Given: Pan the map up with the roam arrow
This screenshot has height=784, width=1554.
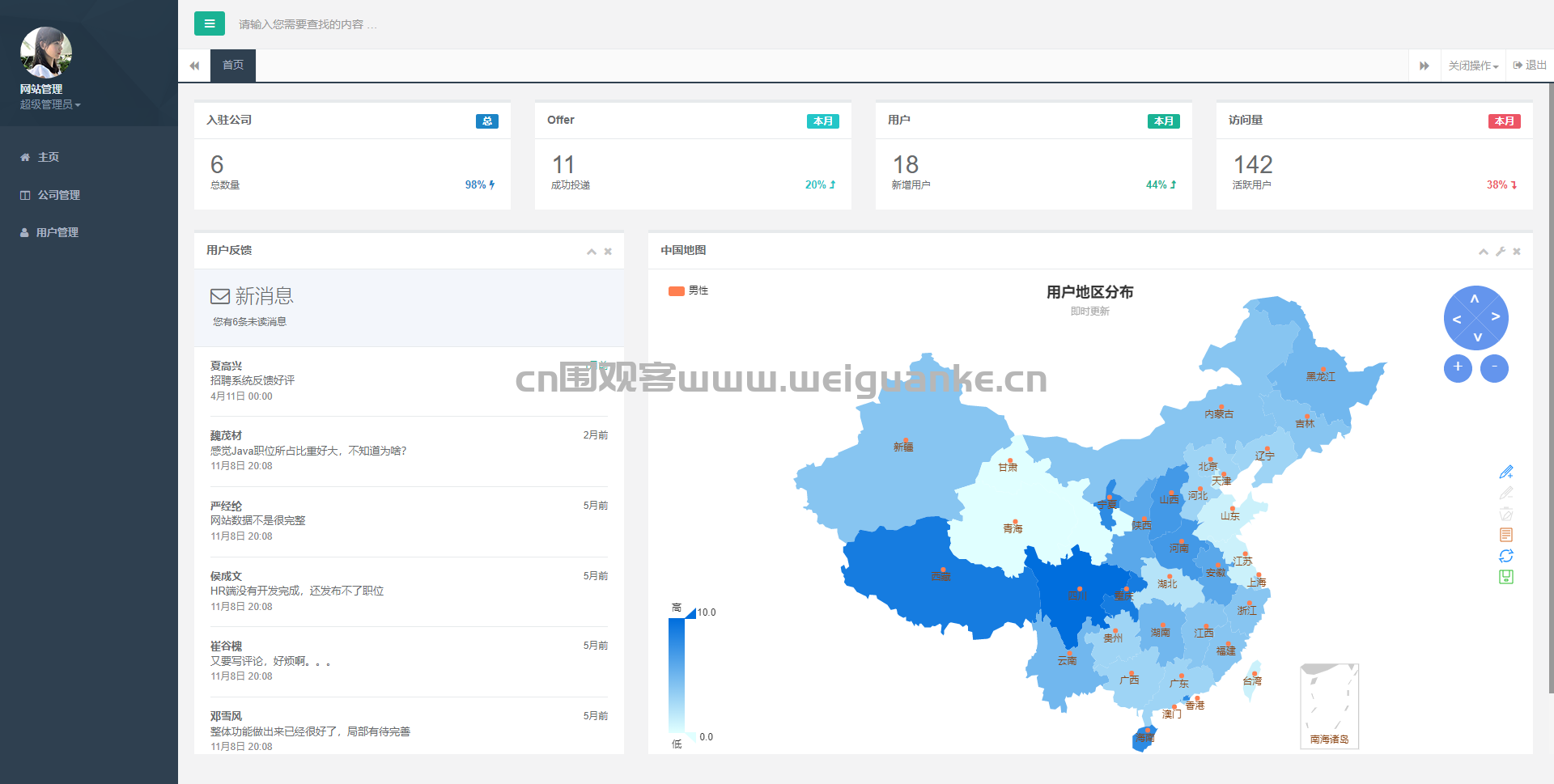Looking at the screenshot, I should coord(1475,299).
